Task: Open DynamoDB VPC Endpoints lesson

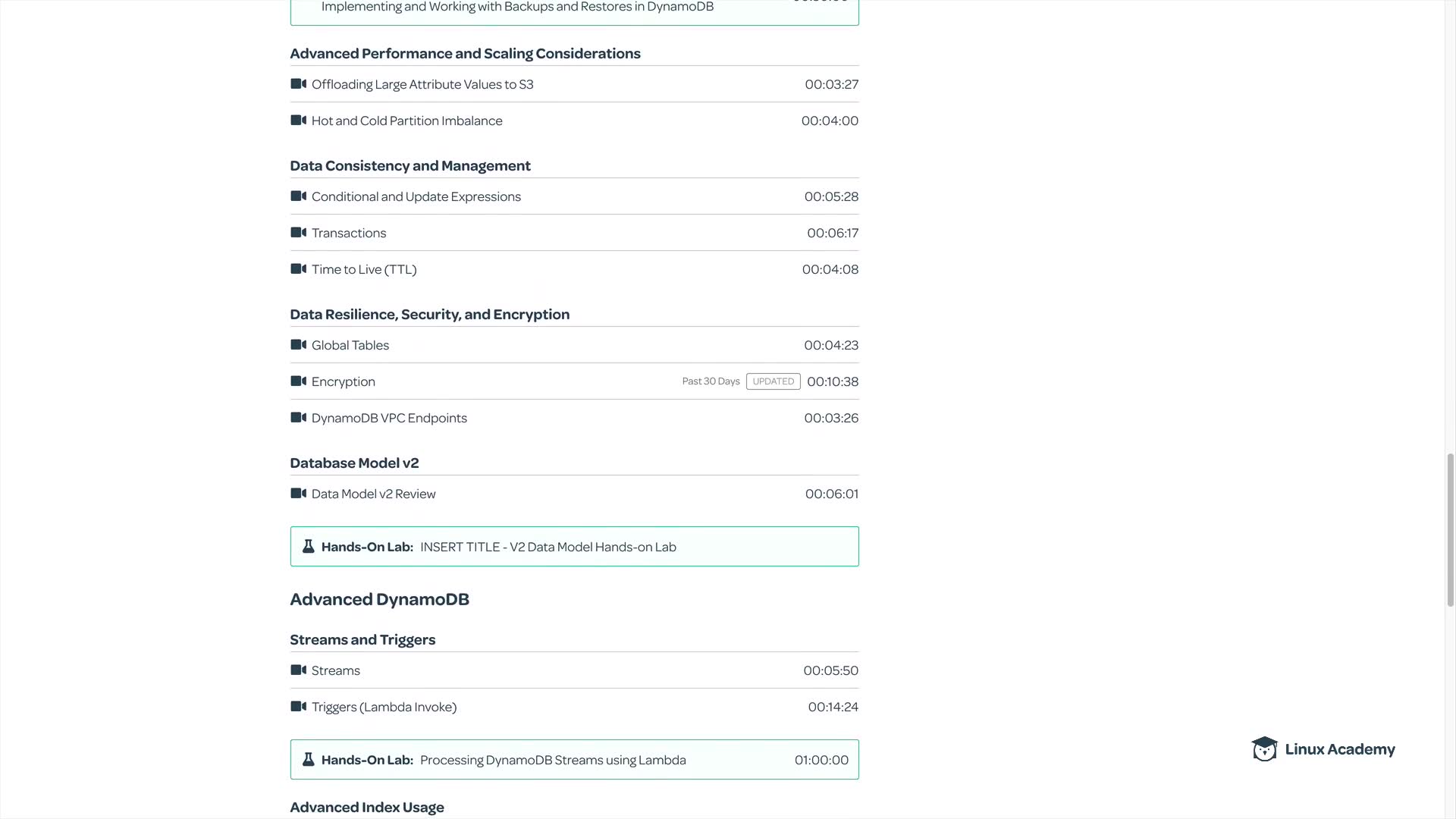Action: click(x=389, y=419)
